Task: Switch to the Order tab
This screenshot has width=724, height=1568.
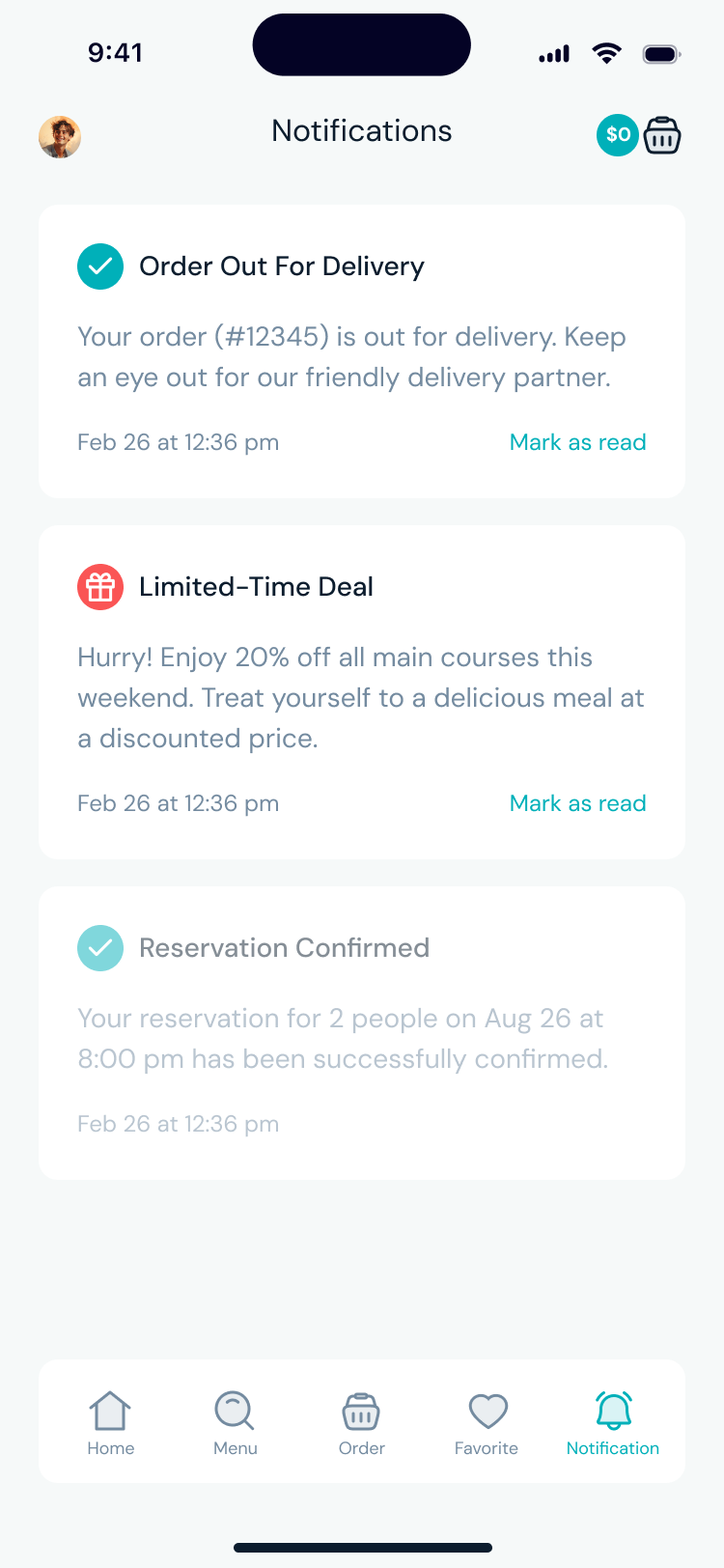Action: pos(362,1423)
